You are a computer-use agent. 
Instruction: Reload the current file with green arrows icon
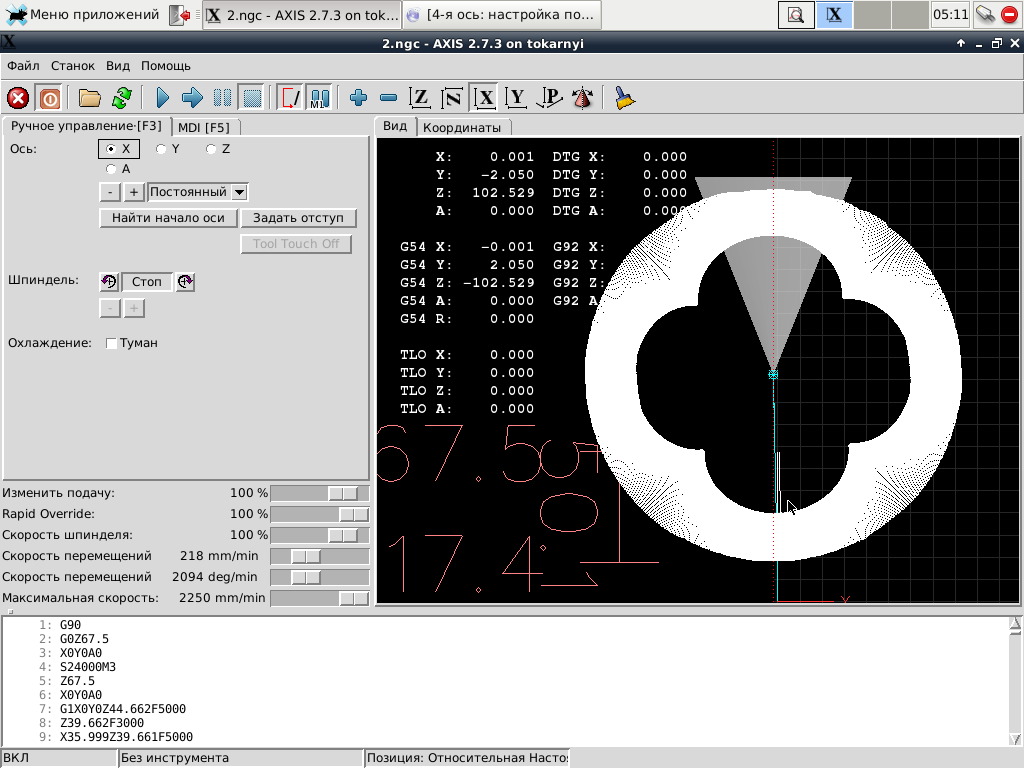click(121, 98)
